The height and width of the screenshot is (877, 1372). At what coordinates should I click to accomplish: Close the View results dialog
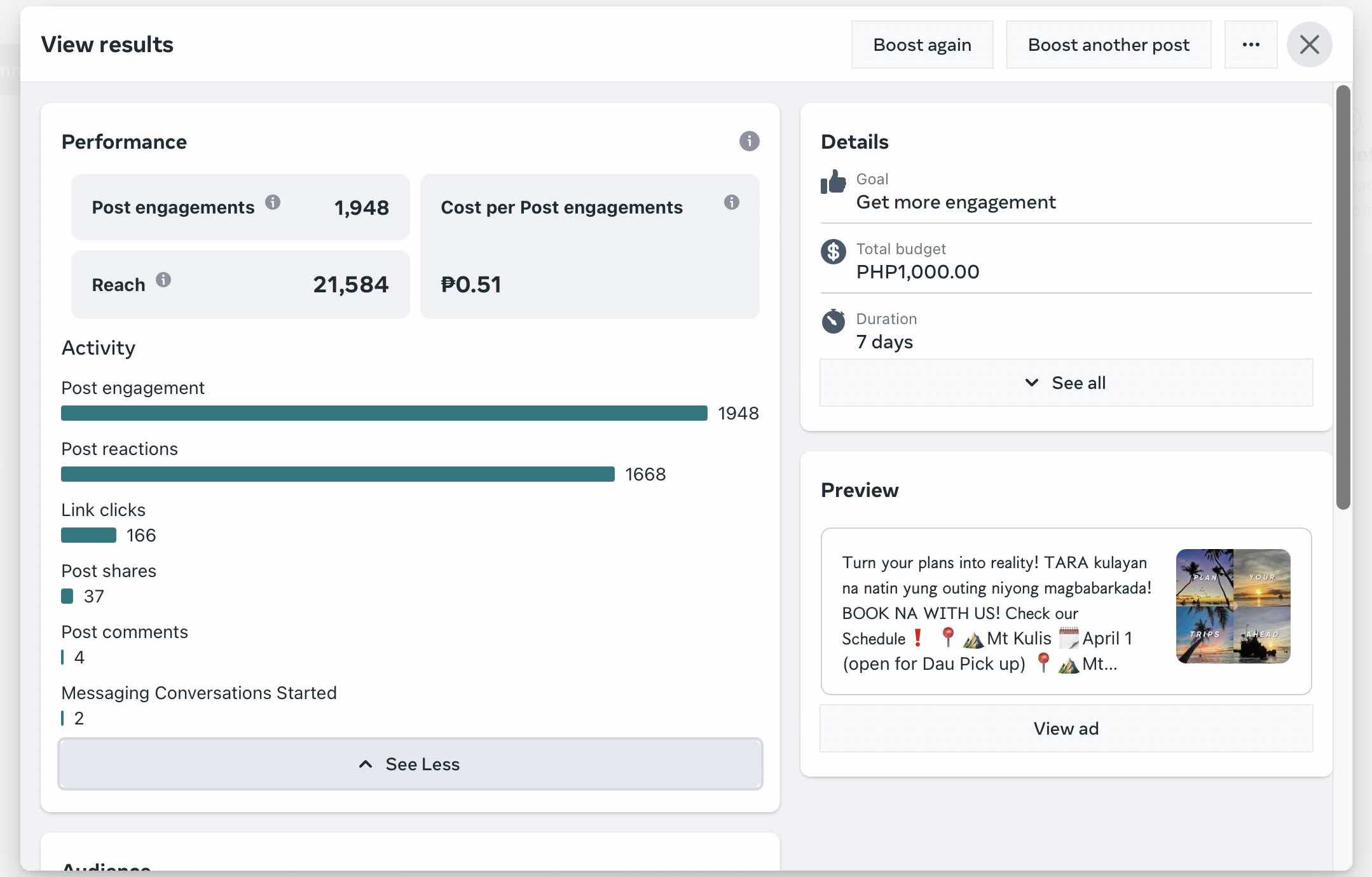(x=1309, y=44)
